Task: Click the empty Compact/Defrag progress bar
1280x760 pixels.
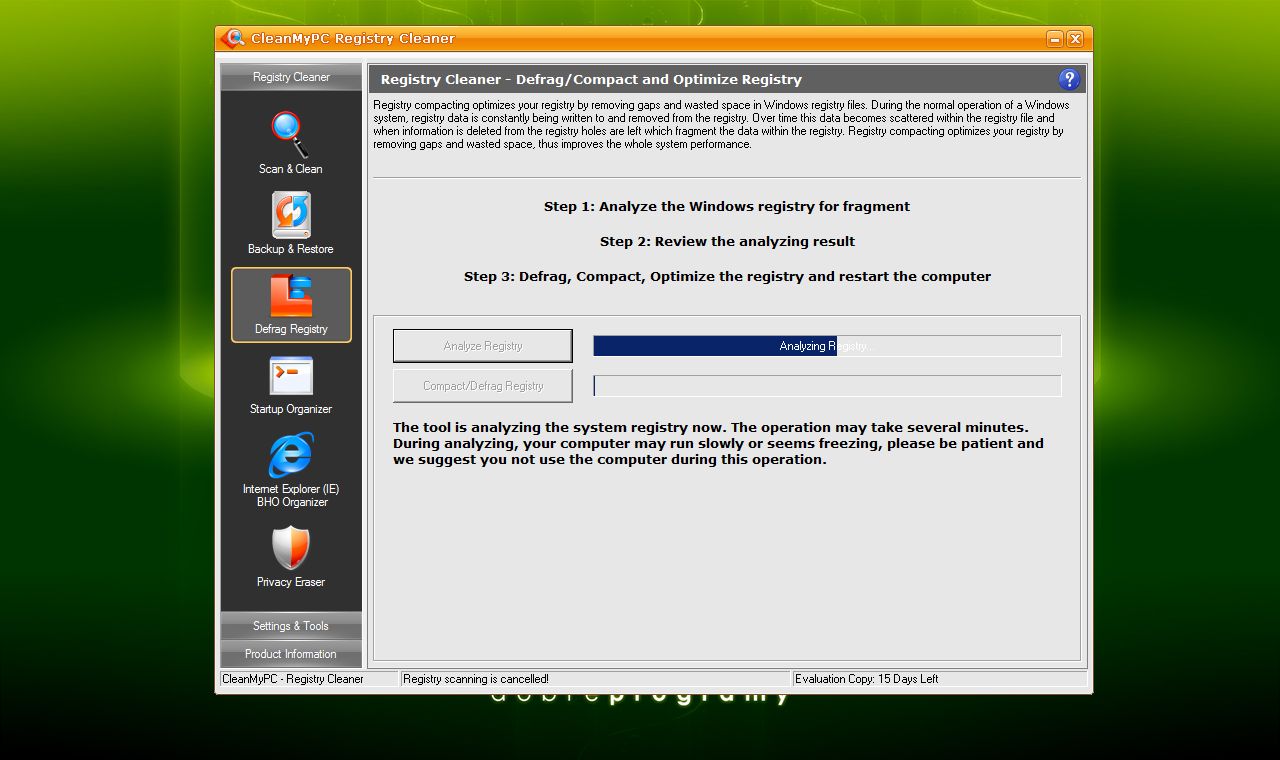Action: point(827,386)
